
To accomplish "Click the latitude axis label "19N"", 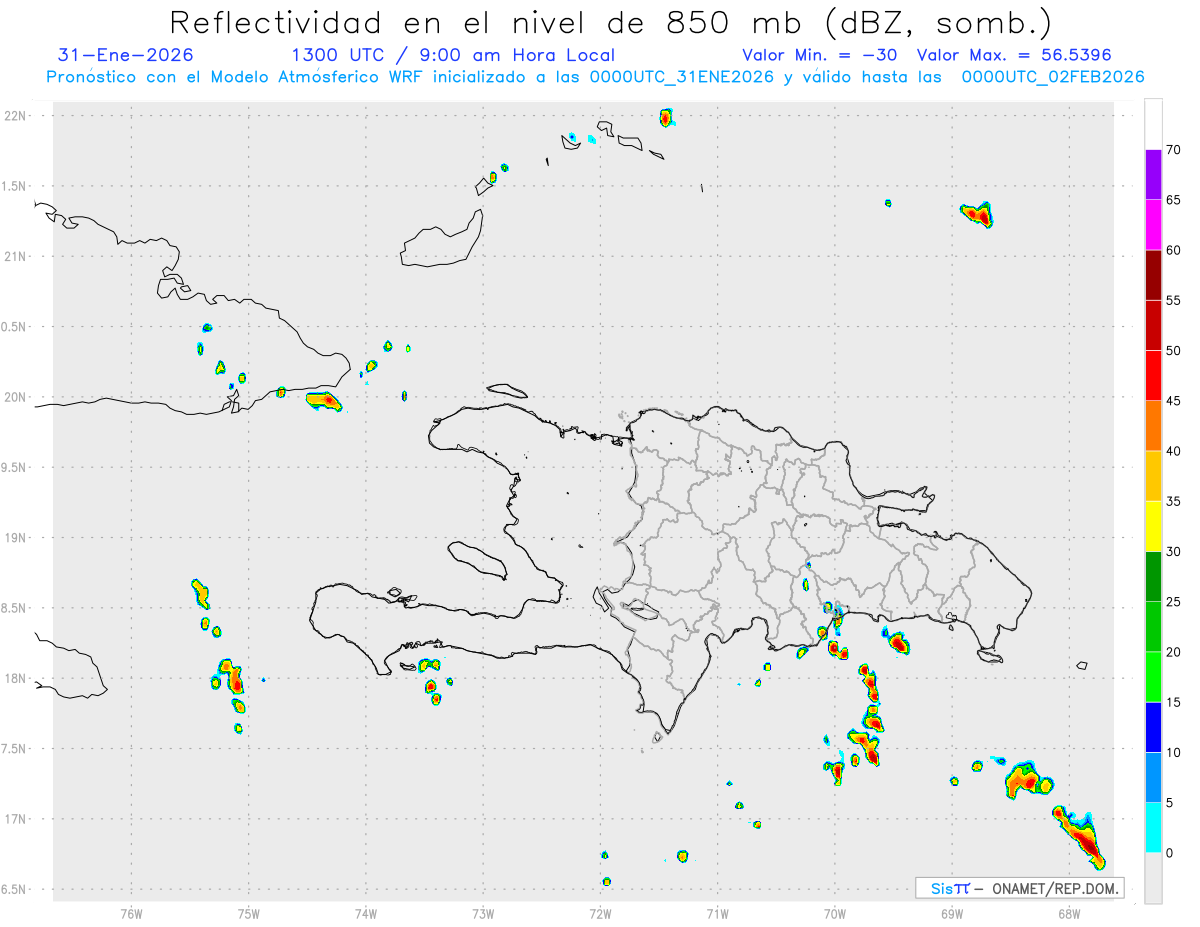I will pyautogui.click(x=17, y=538).
